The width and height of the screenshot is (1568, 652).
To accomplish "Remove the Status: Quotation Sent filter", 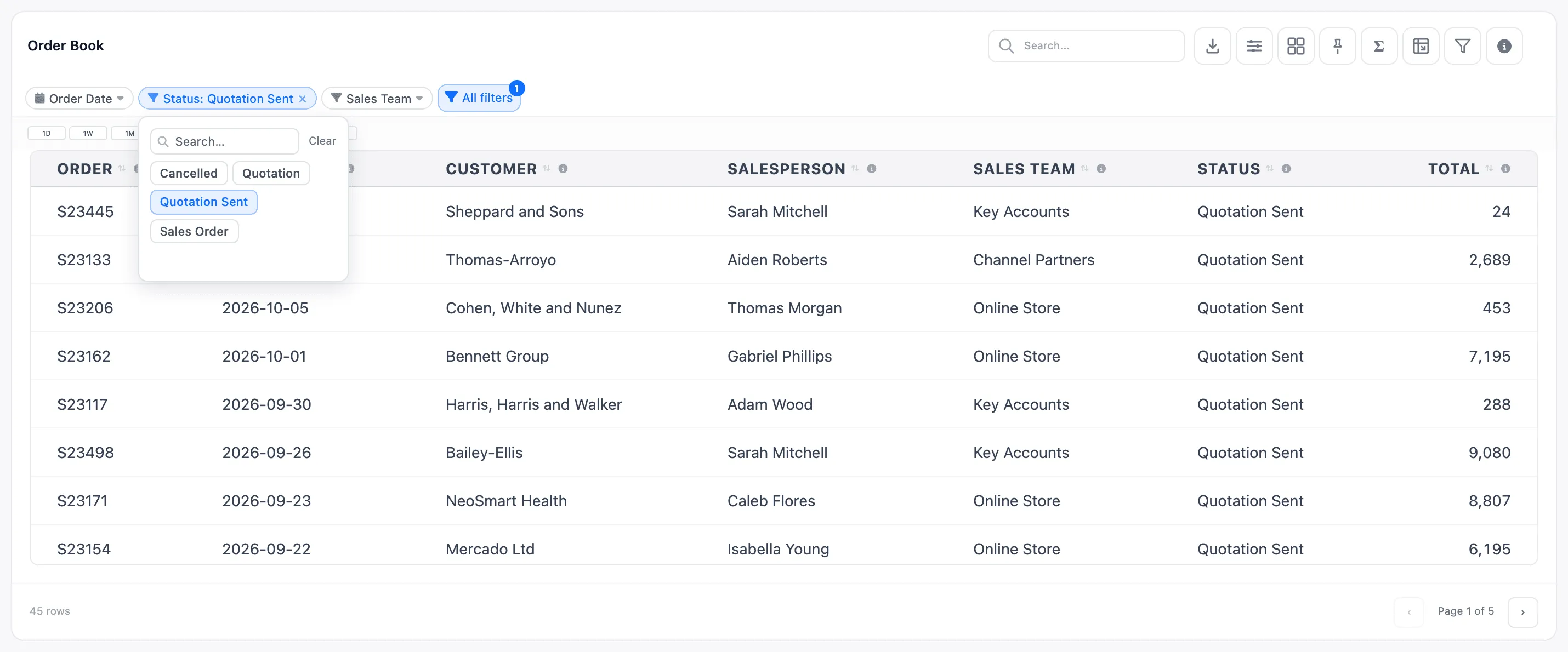I will pyautogui.click(x=303, y=99).
